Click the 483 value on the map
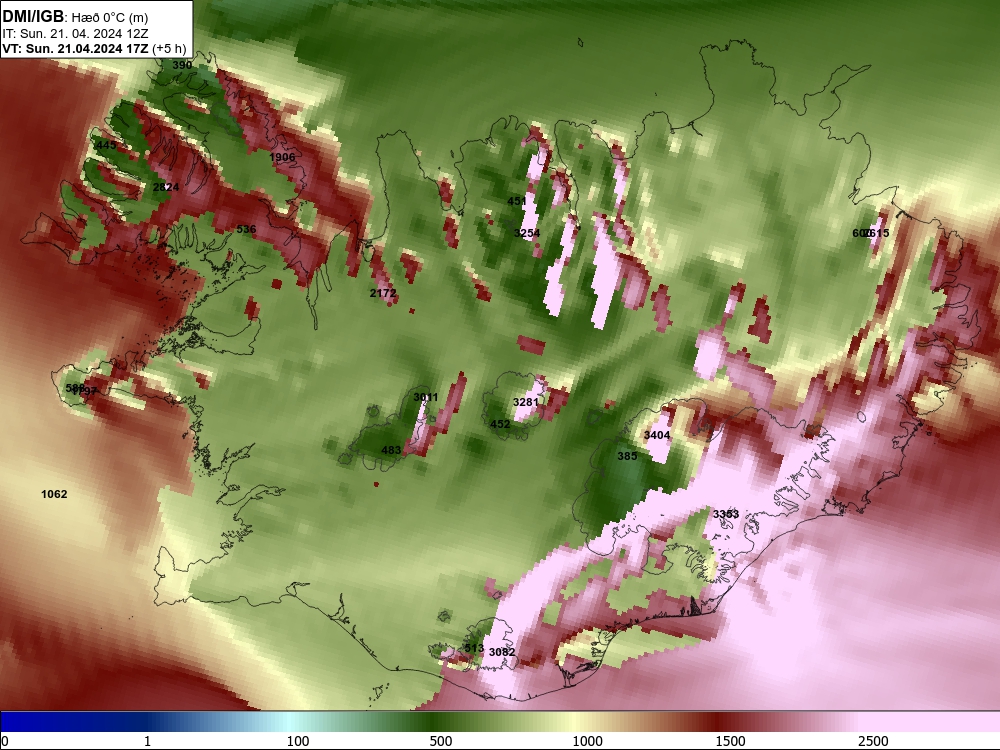Image resolution: width=1000 pixels, height=750 pixels. 391,450
